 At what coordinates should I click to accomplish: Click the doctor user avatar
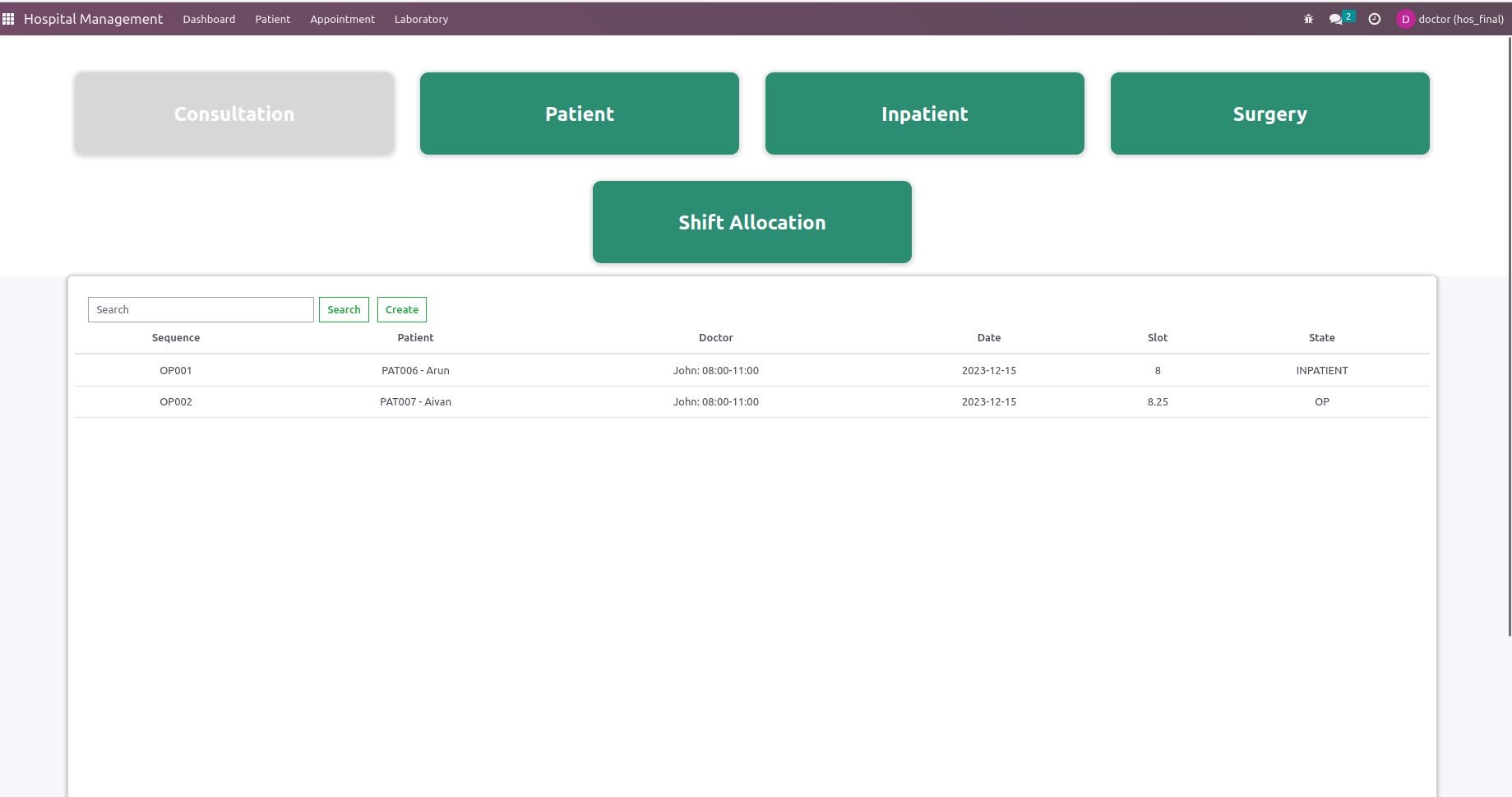click(1405, 19)
